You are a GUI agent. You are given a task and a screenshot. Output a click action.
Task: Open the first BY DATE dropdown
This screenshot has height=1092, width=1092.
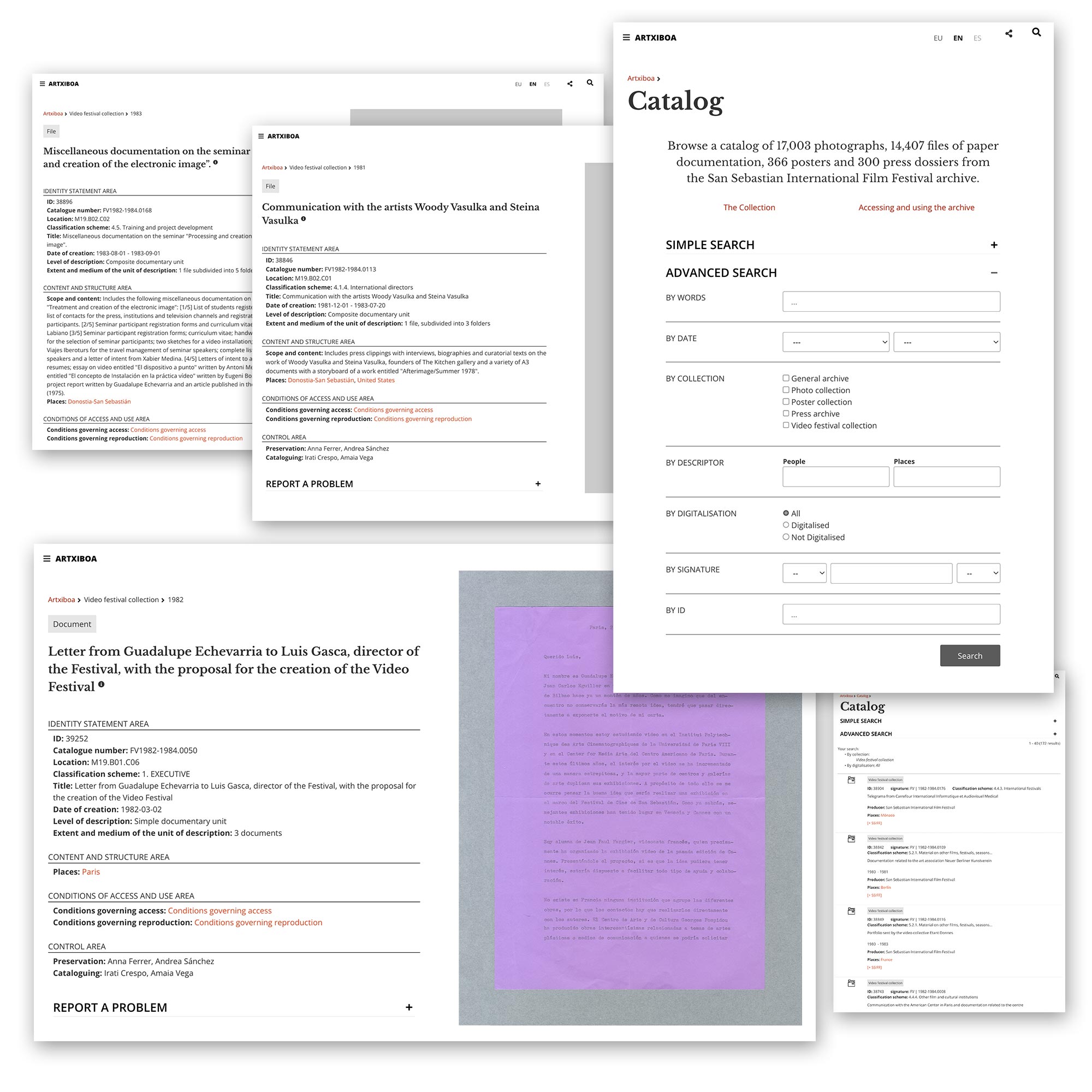tap(835, 342)
